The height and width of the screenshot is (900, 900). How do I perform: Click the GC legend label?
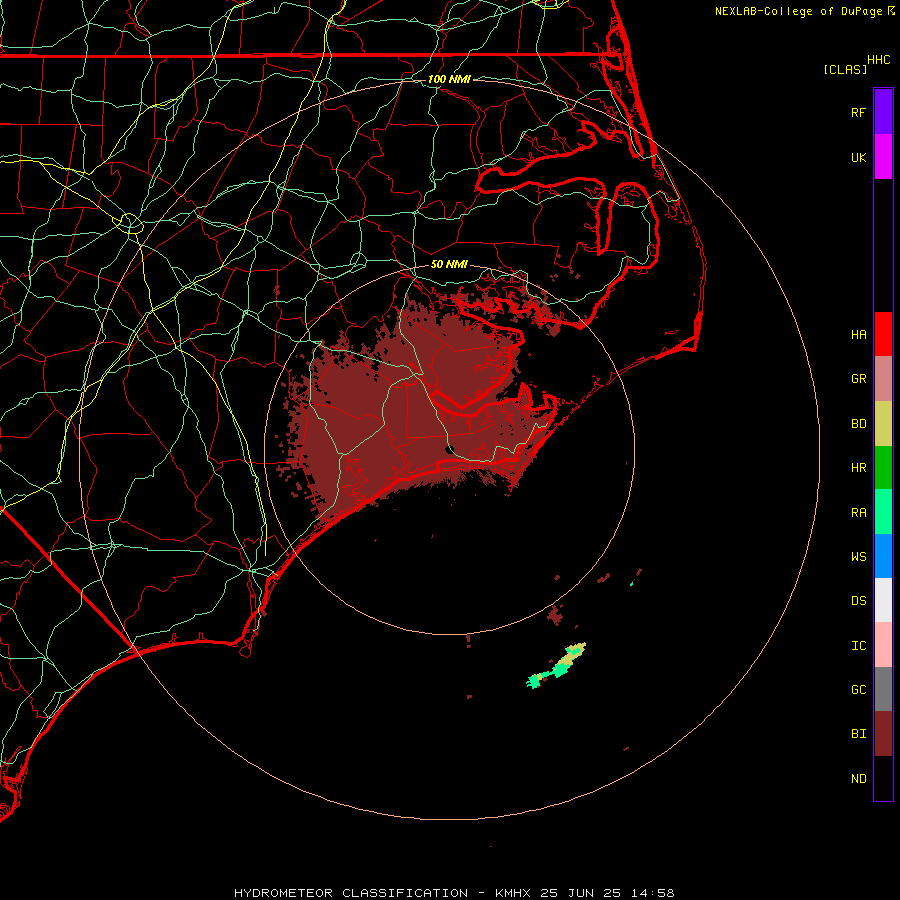tap(858, 689)
